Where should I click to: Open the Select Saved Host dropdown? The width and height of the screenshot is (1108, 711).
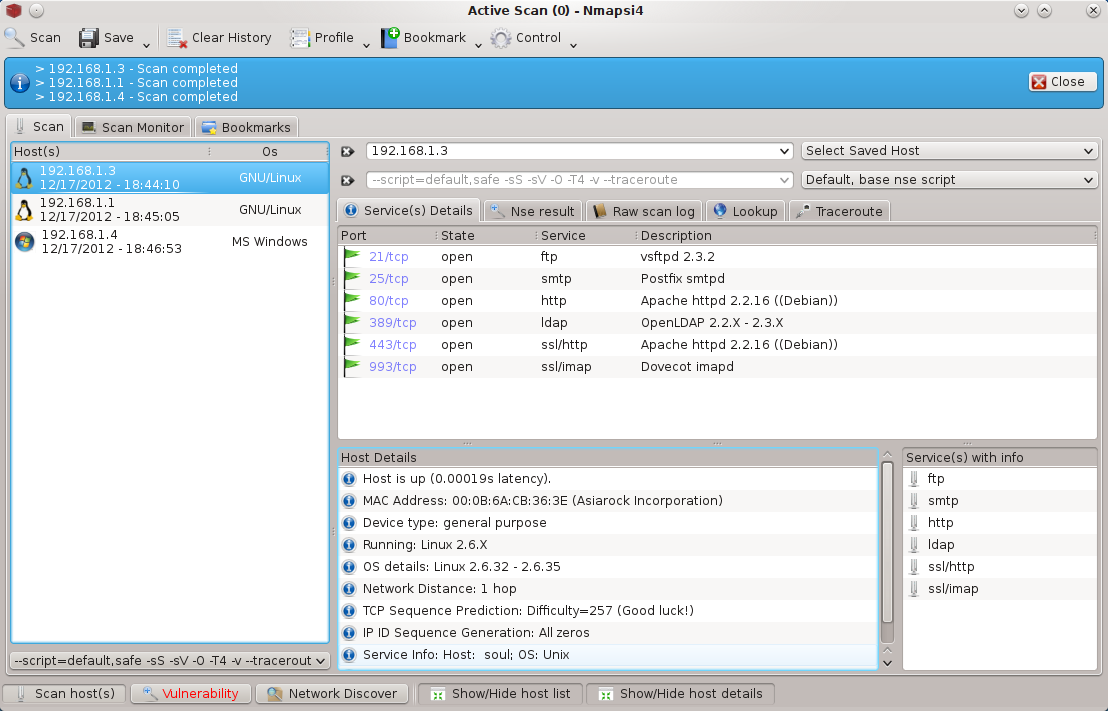click(x=949, y=151)
